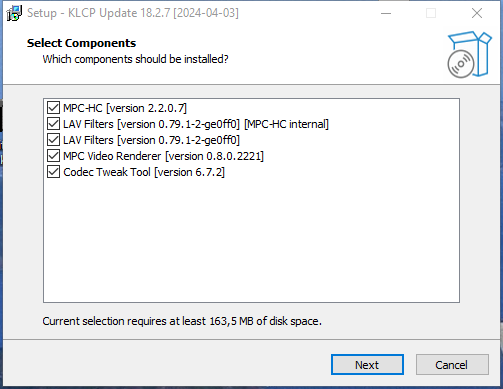This screenshot has height=389, width=503.
Task: Click the disk space requirement text
Action: click(x=182, y=321)
